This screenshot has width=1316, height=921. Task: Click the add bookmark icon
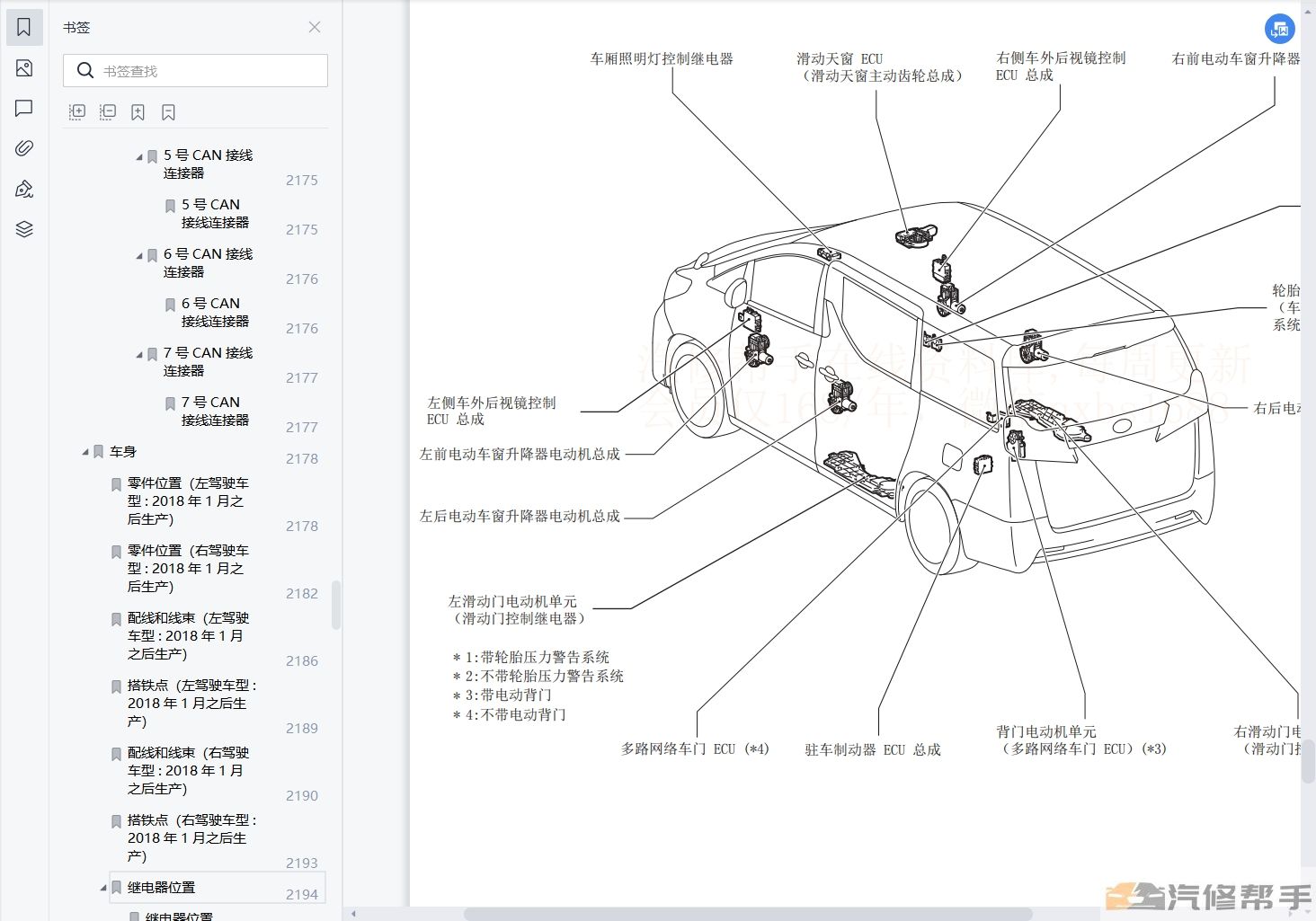pos(138,112)
